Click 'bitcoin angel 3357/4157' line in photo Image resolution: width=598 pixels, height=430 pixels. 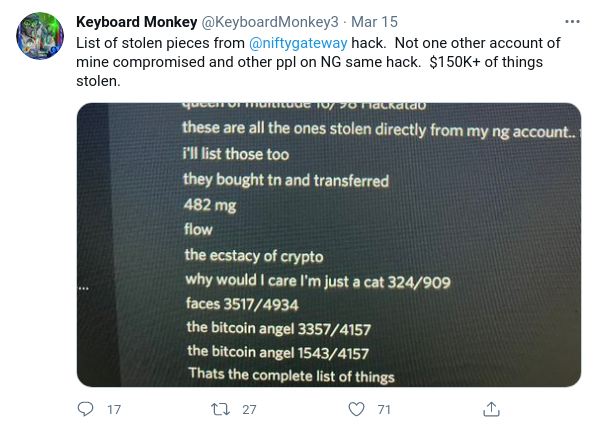[279, 329]
